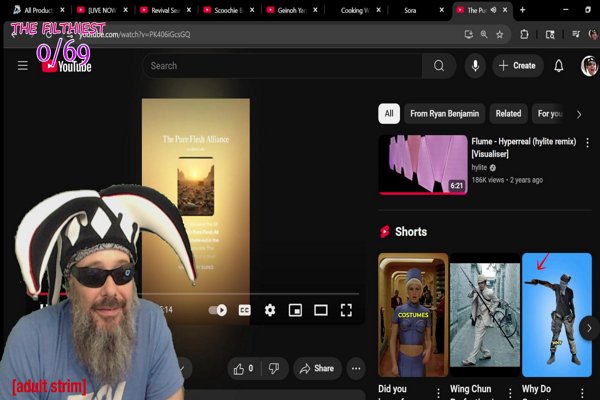The image size is (600, 400).
Task: Open the hylite channel link
Action: pyautogui.click(x=479, y=167)
